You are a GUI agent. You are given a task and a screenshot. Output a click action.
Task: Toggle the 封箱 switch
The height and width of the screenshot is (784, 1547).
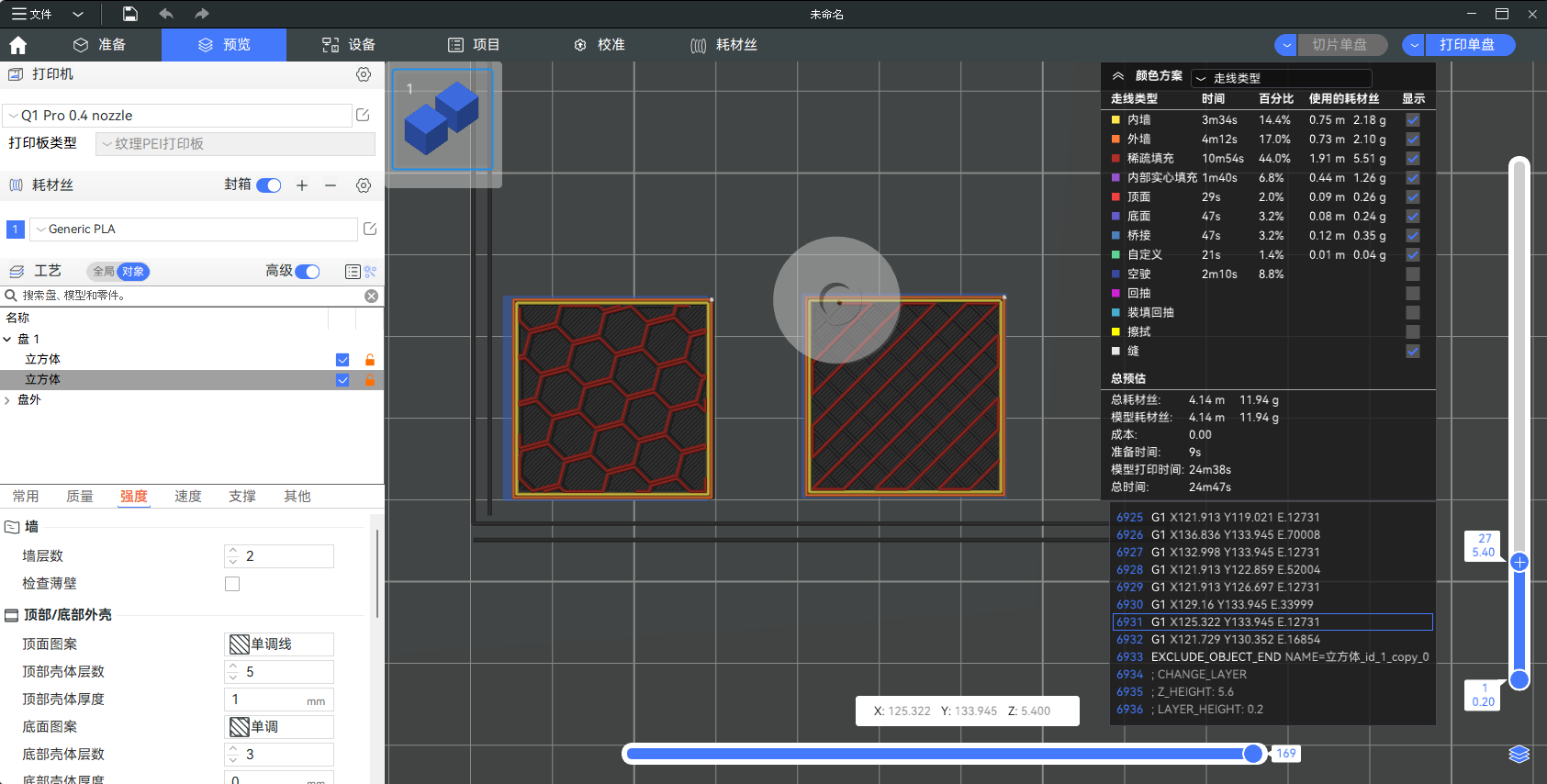269,185
